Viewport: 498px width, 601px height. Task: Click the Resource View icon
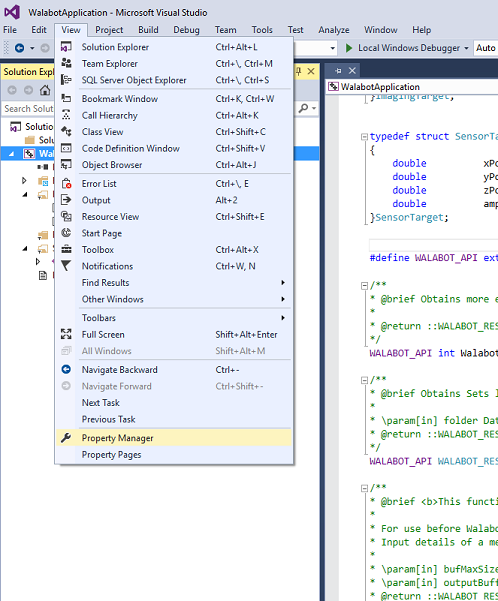click(x=66, y=216)
